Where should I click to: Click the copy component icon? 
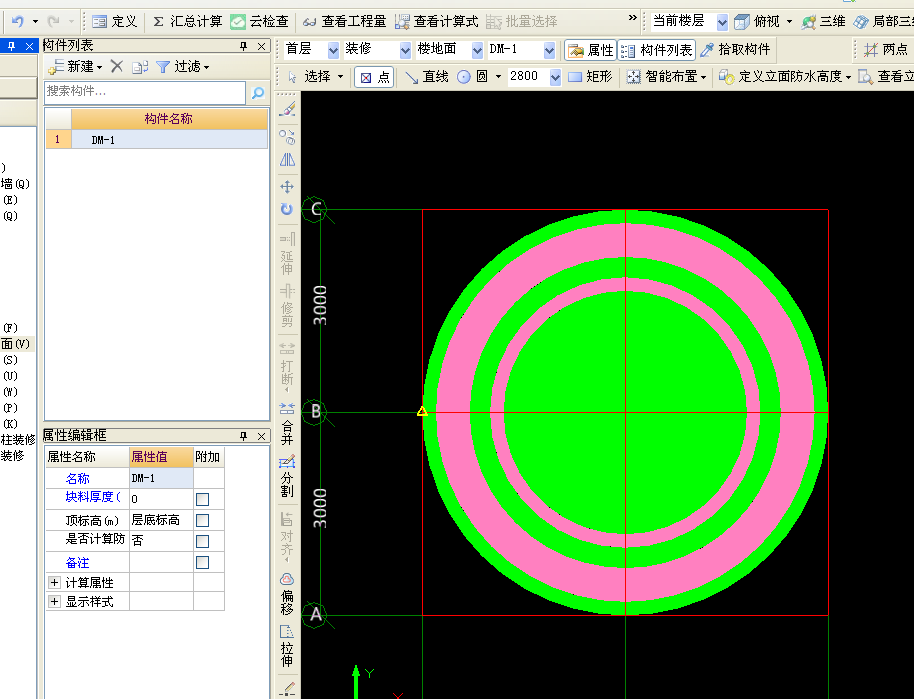click(x=140, y=67)
